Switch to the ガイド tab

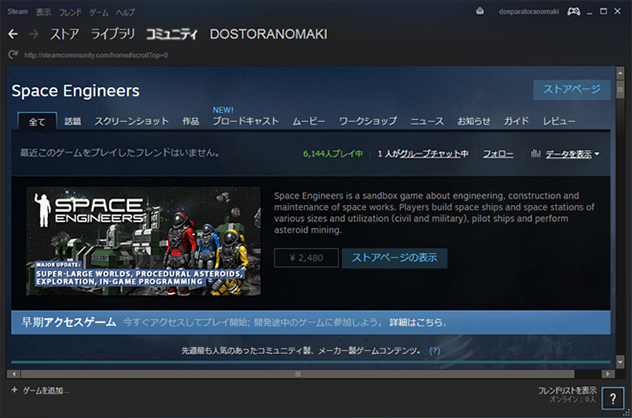516,121
